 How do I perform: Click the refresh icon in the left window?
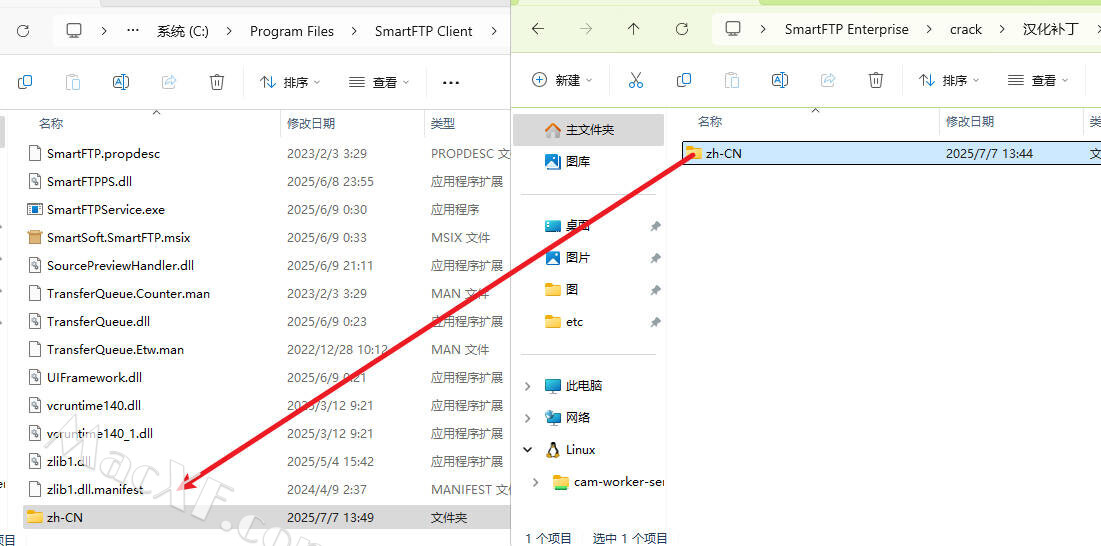pyautogui.click(x=23, y=31)
